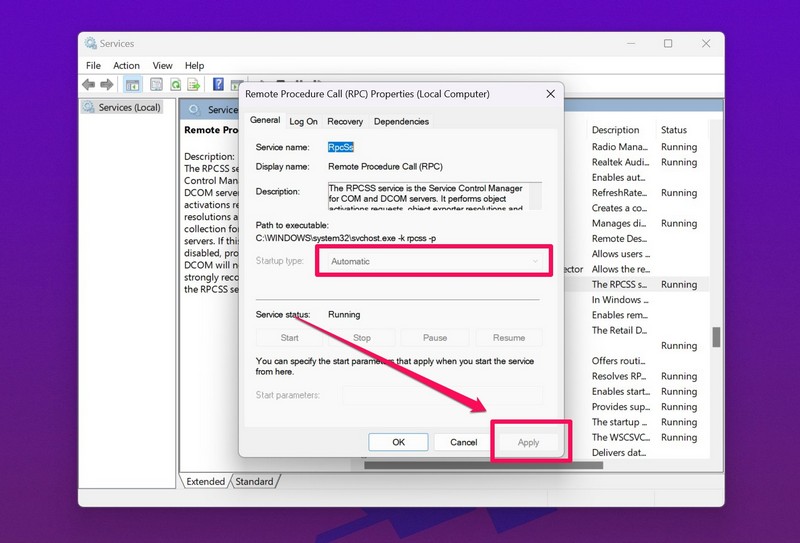Toggle Show/Hide Console Tree icon
Viewport: 800px width, 543px height.
(133, 85)
